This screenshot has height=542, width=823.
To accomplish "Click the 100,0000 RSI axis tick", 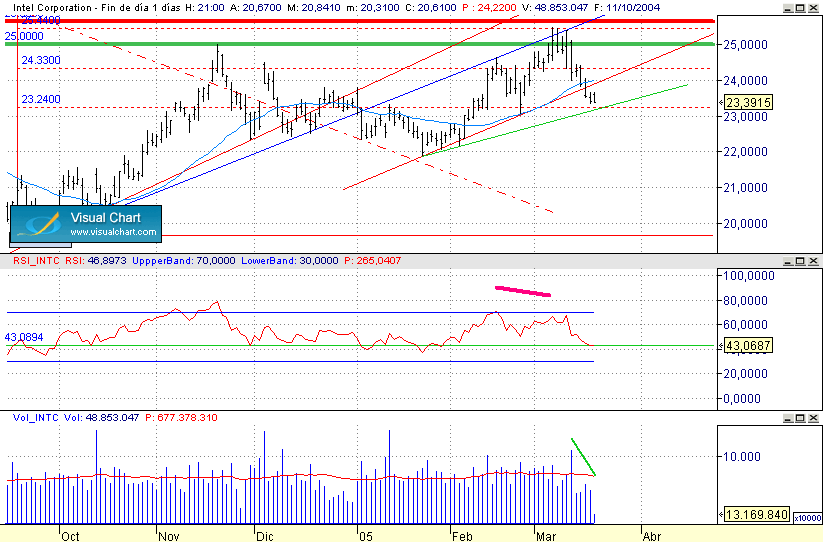I will (748, 276).
